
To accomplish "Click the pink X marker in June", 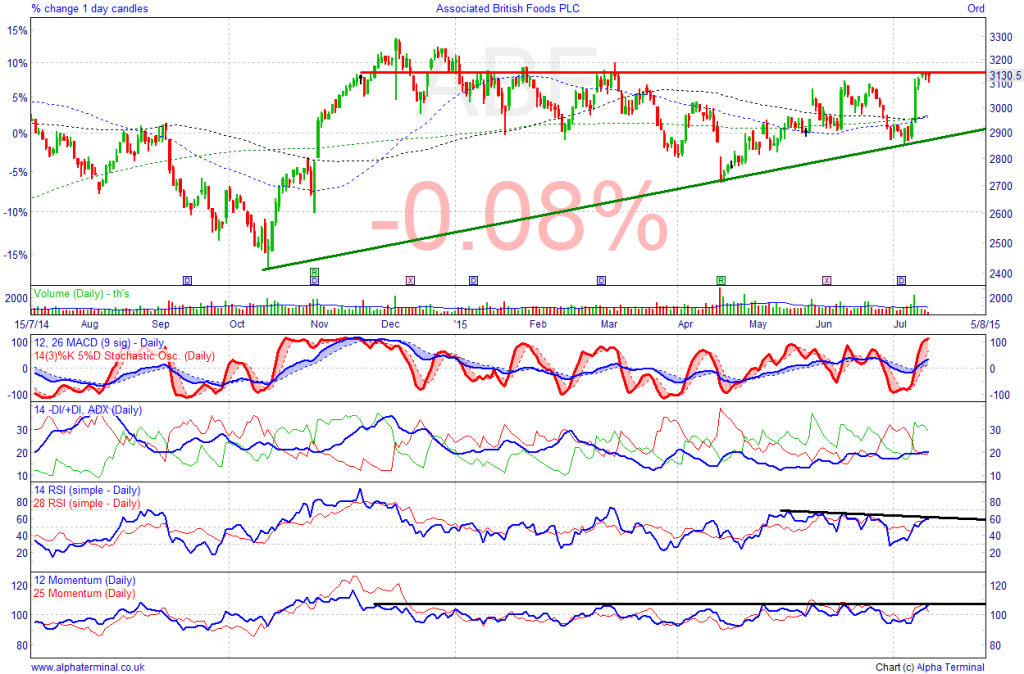I will click(x=826, y=280).
